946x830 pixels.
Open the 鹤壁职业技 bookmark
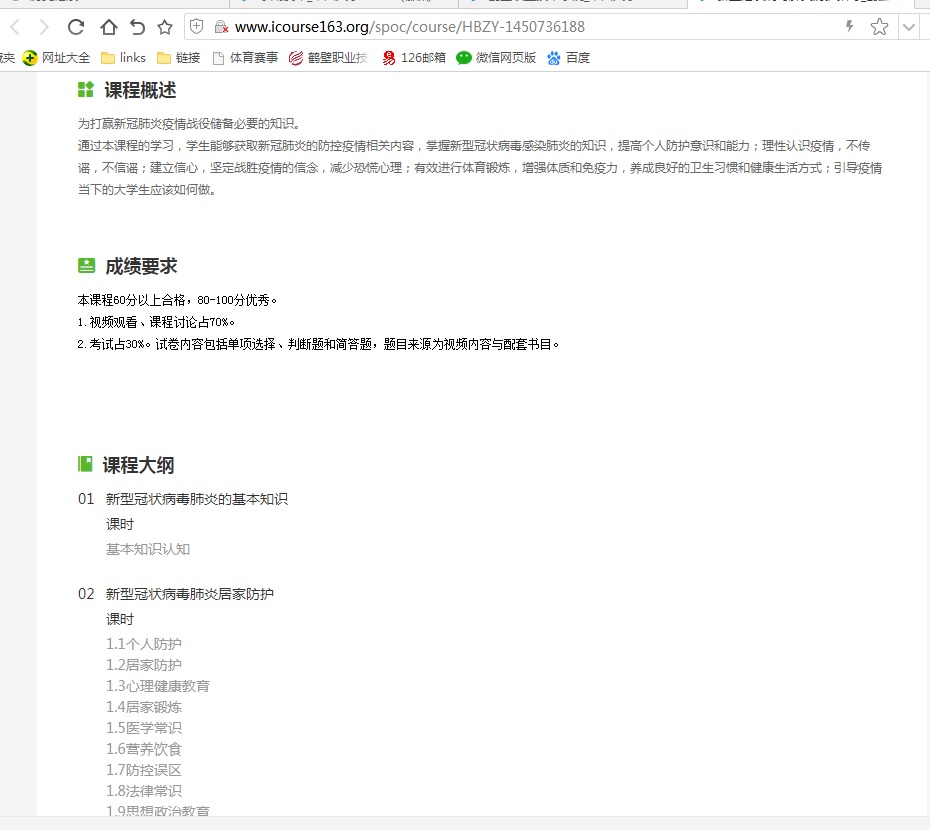pos(328,58)
